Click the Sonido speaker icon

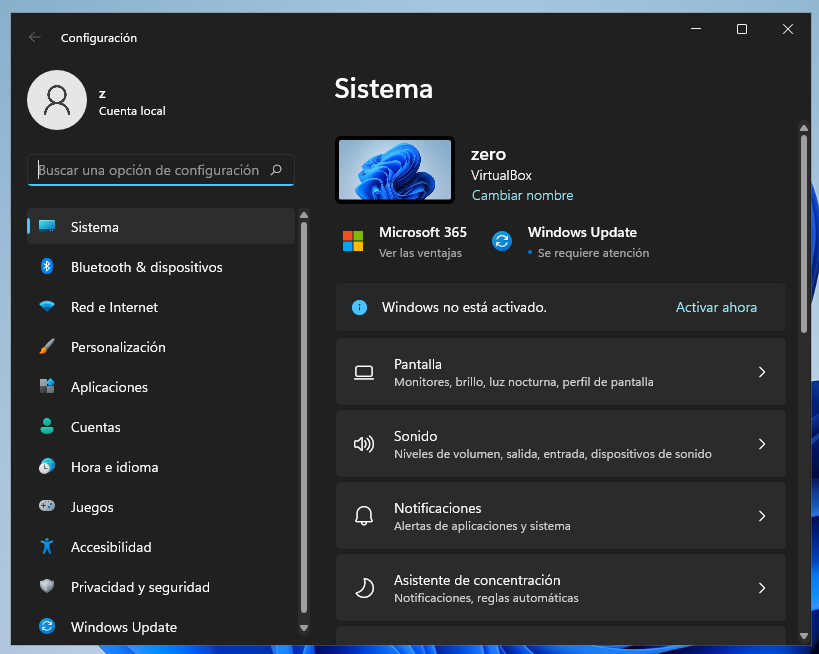point(364,444)
